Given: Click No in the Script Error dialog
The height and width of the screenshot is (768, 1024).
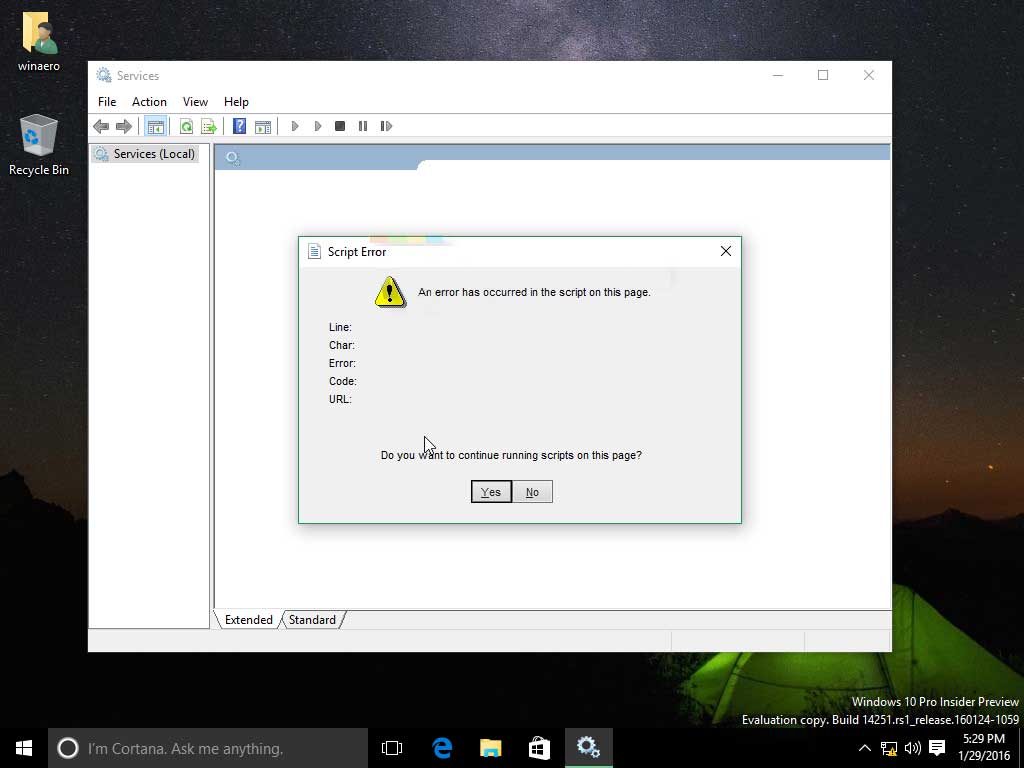Looking at the screenshot, I should pos(532,491).
